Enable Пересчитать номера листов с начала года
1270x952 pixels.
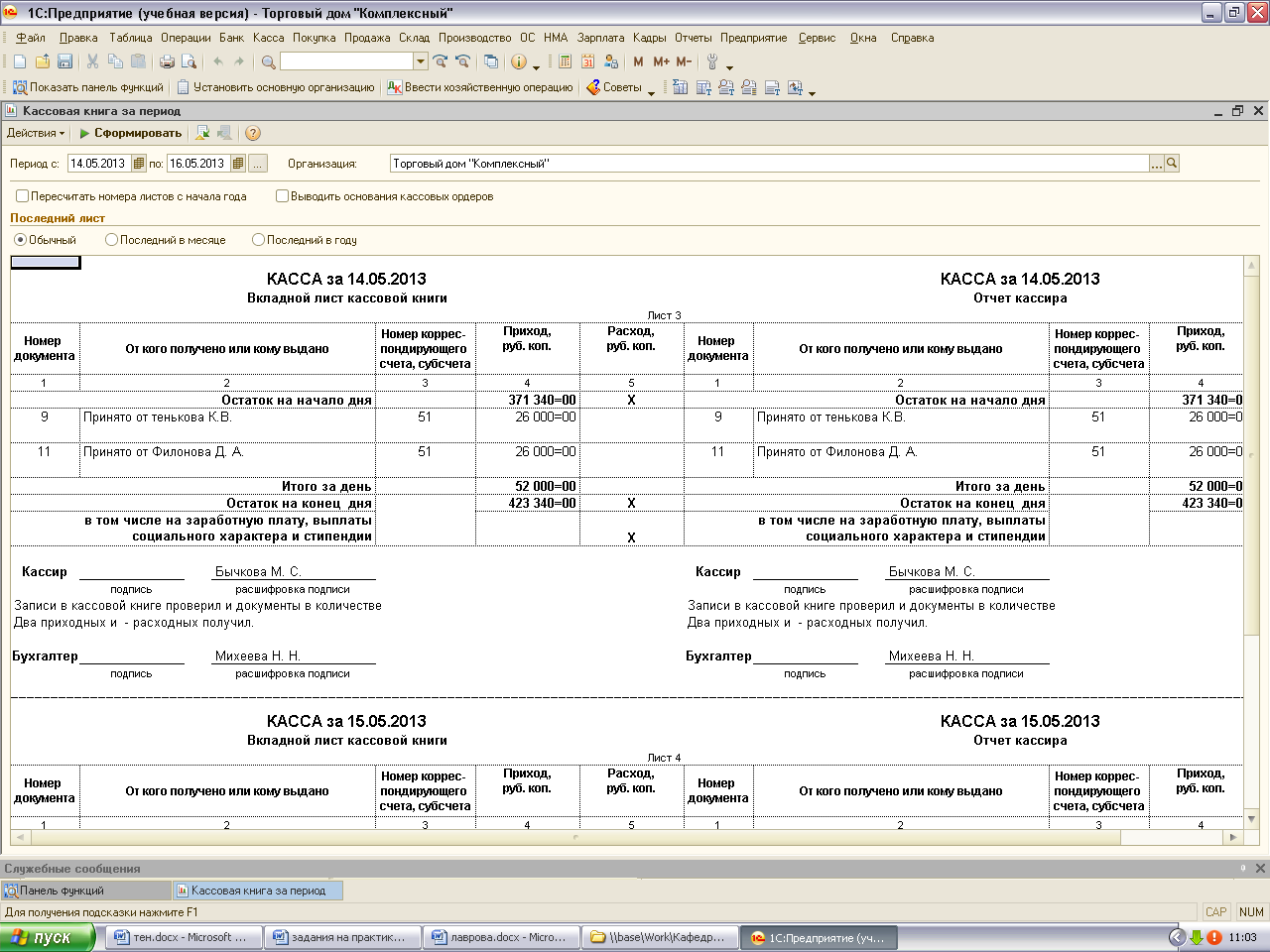pos(23,196)
